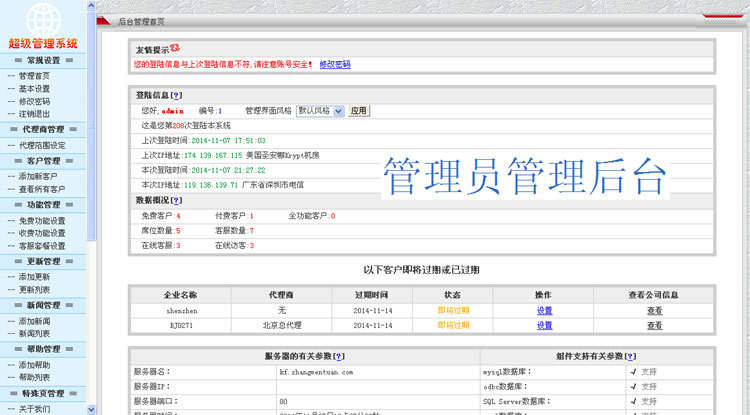Open 免费功能设置 in the sidebar
750x415 pixels.
[42, 221]
